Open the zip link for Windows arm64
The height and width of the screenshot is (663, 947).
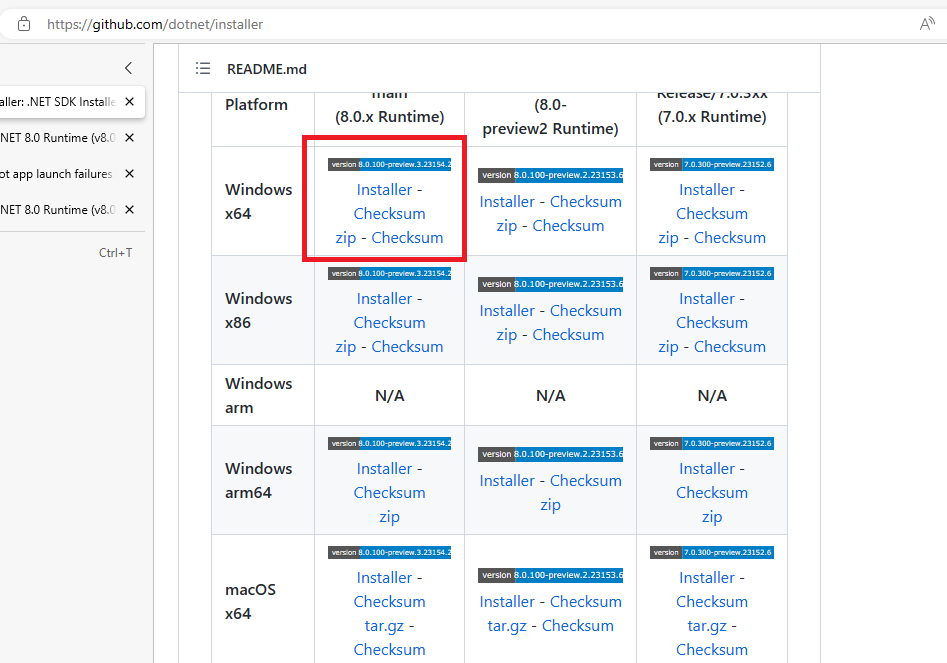click(389, 516)
